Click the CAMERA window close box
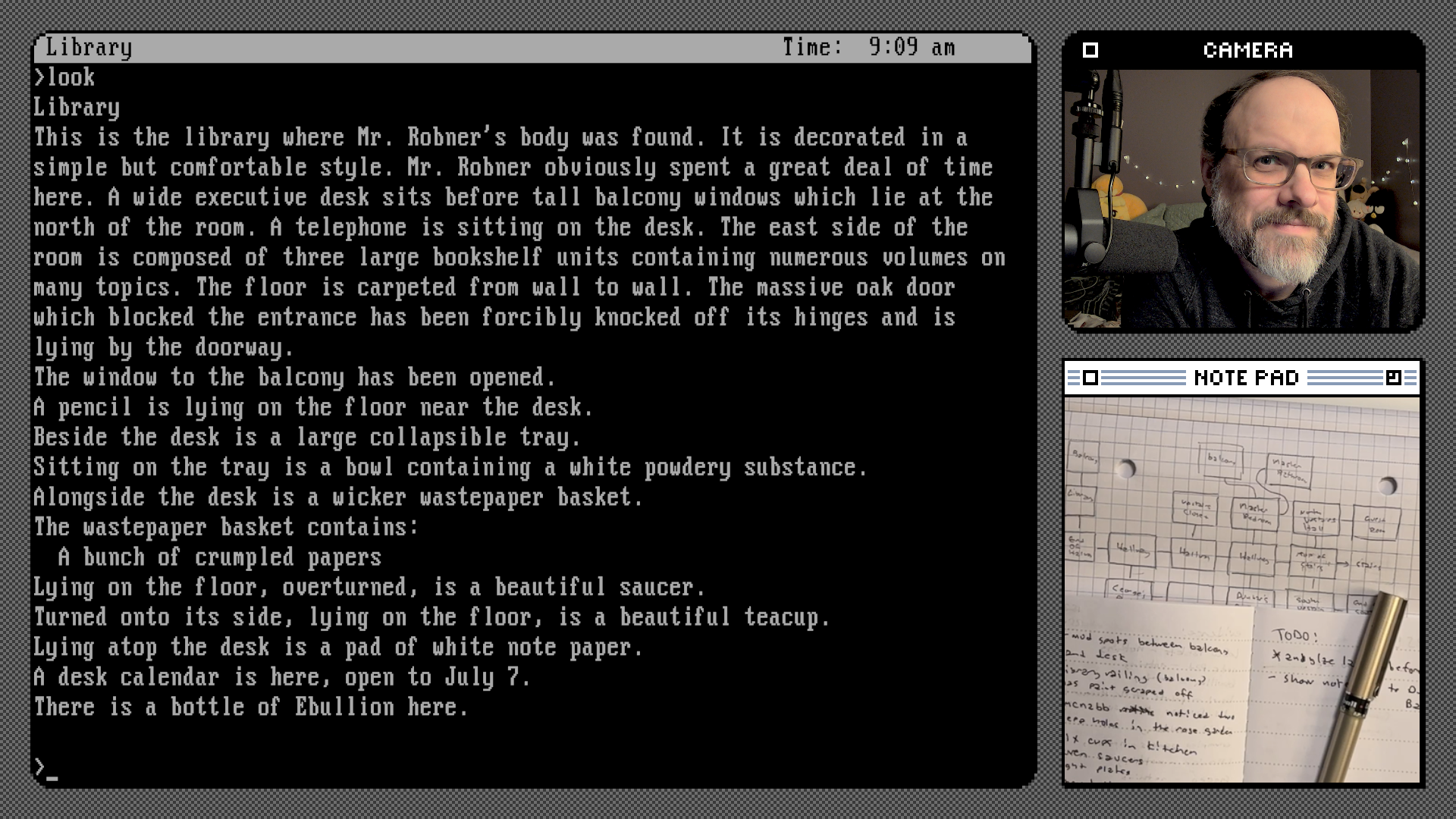Screen dimensions: 1456x819 pyautogui.click(x=1090, y=50)
